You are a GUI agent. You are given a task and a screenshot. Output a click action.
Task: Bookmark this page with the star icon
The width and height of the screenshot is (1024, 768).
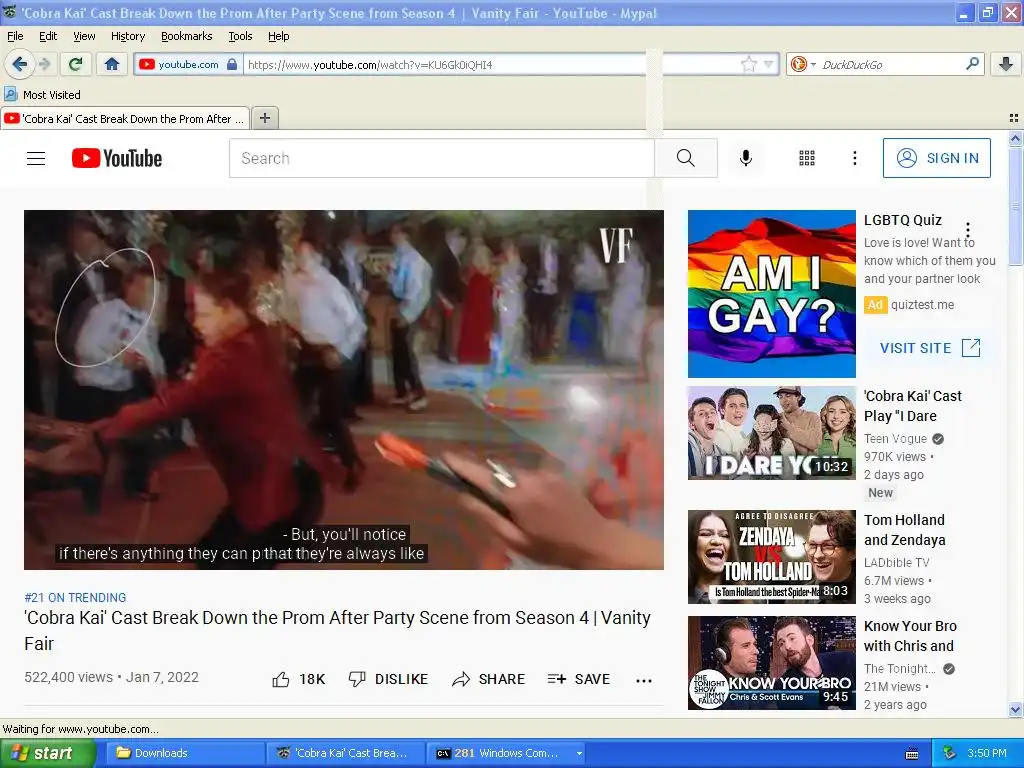pyautogui.click(x=749, y=64)
